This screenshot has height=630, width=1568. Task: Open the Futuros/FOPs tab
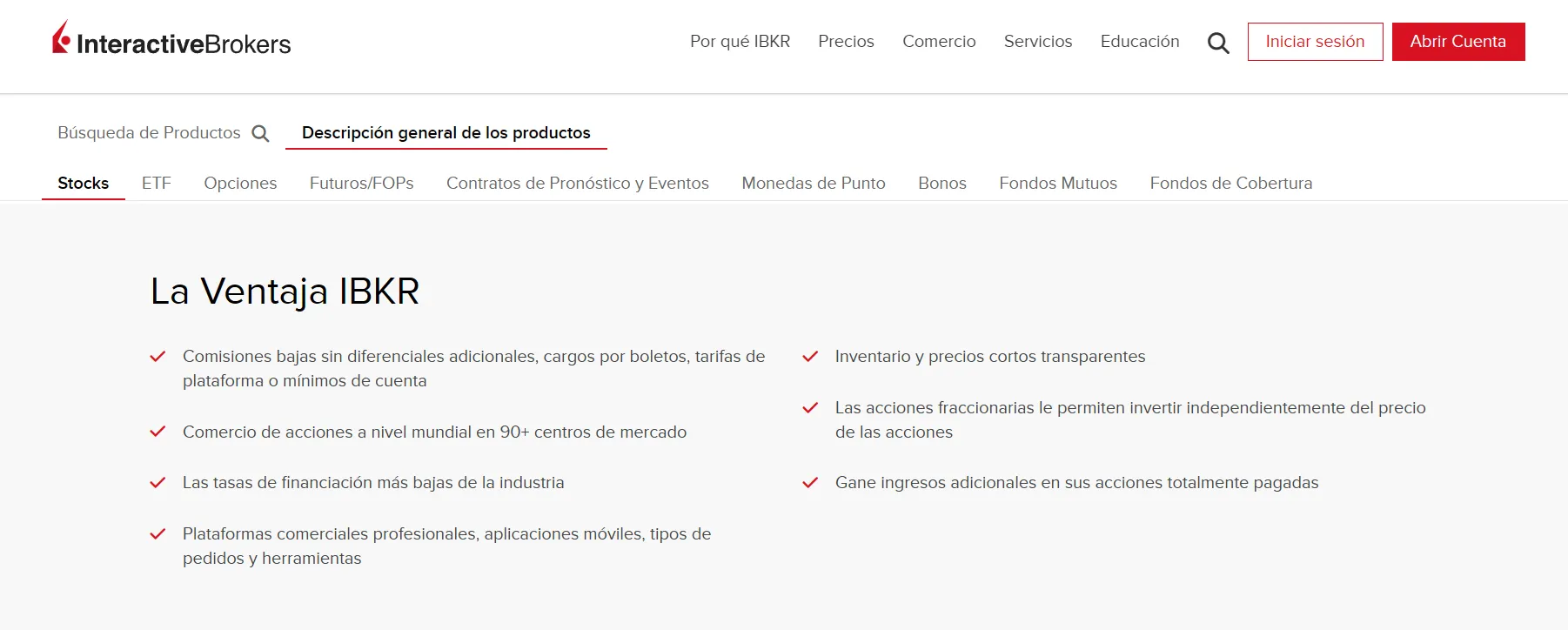pyautogui.click(x=362, y=184)
